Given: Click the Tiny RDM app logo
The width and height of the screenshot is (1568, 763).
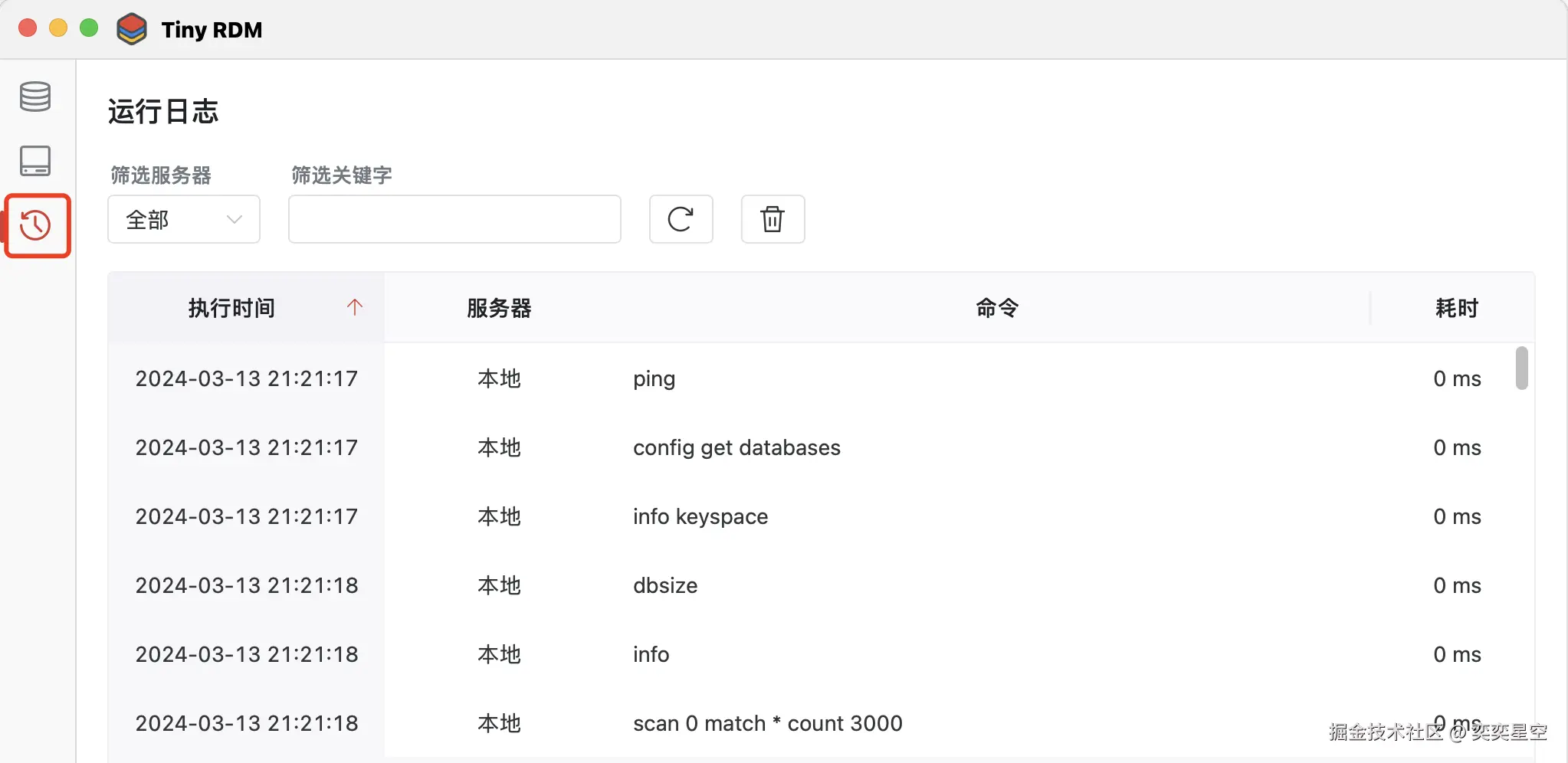Looking at the screenshot, I should (x=132, y=29).
